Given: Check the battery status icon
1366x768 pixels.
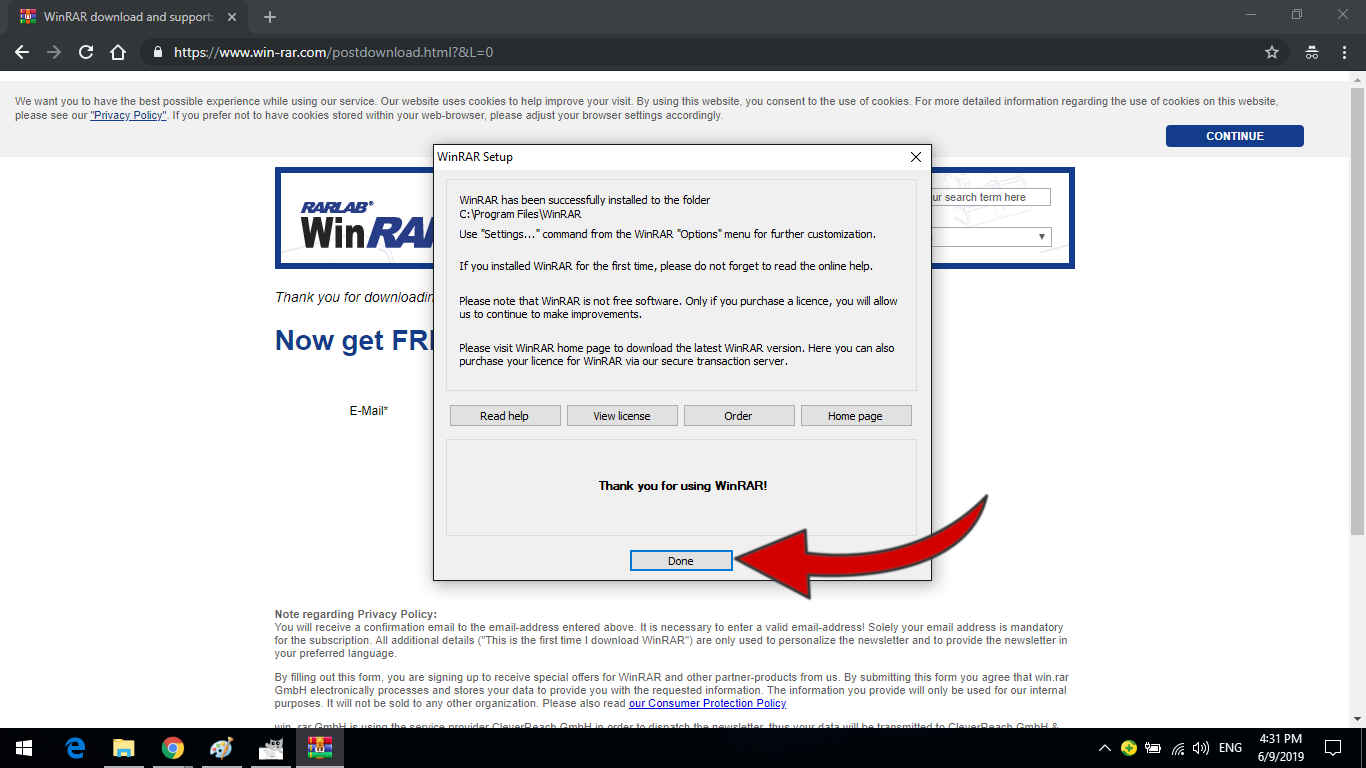Looking at the screenshot, I should coord(1153,748).
